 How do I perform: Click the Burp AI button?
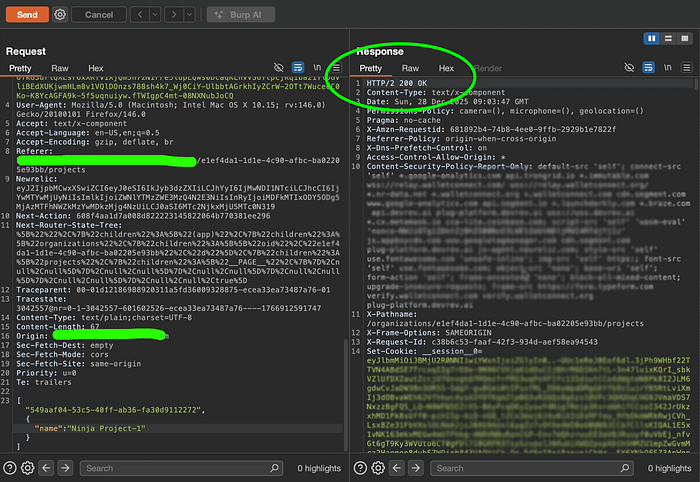(x=241, y=15)
